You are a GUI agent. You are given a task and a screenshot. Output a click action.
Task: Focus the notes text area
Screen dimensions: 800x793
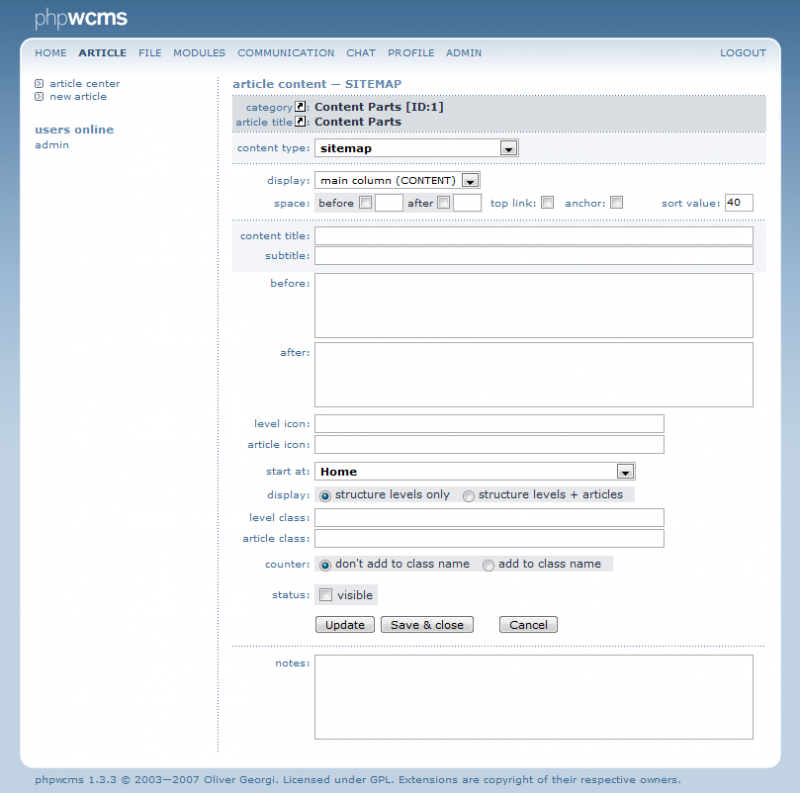point(533,697)
